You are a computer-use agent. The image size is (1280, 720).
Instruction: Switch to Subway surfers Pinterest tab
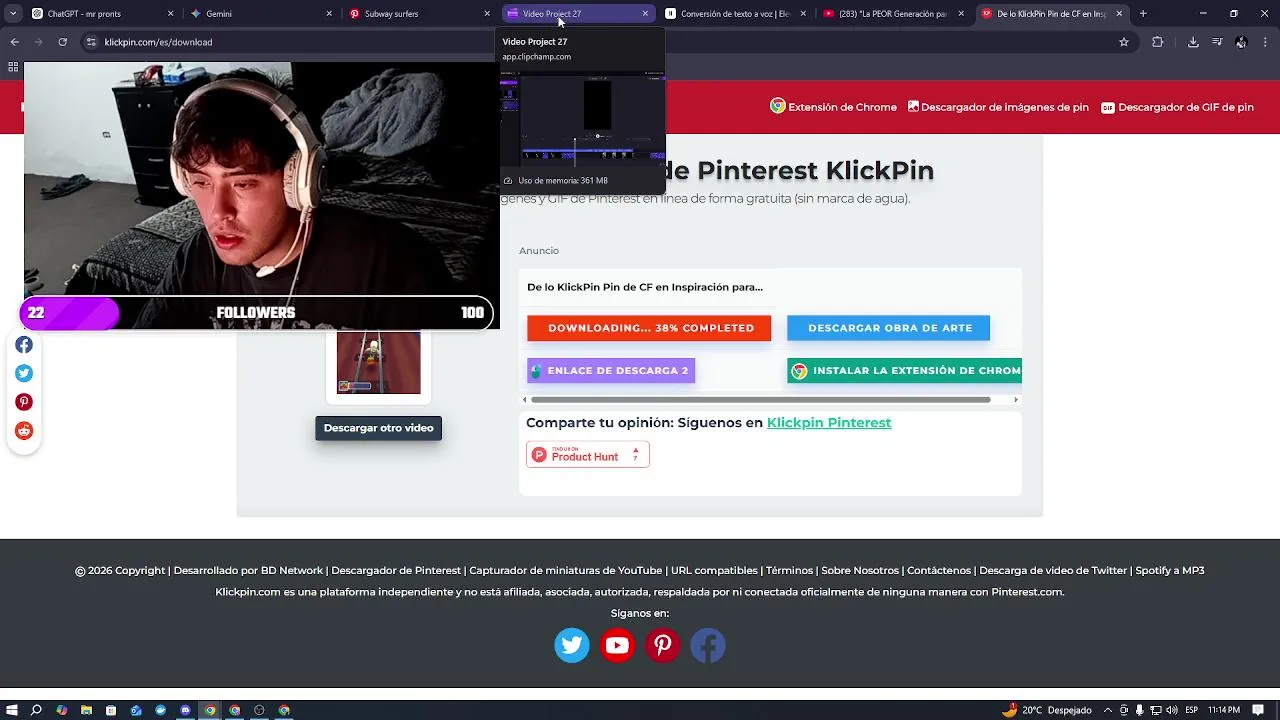[x=418, y=14]
